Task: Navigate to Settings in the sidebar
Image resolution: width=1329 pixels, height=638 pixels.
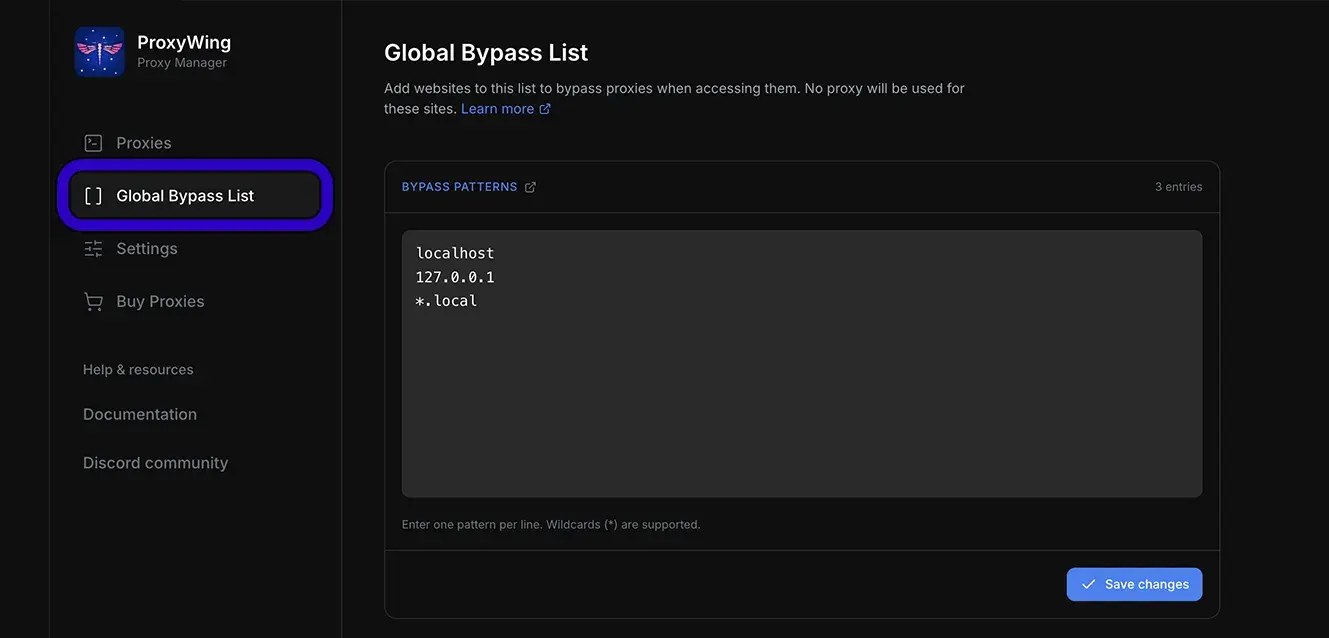Action: pyautogui.click(x=148, y=246)
